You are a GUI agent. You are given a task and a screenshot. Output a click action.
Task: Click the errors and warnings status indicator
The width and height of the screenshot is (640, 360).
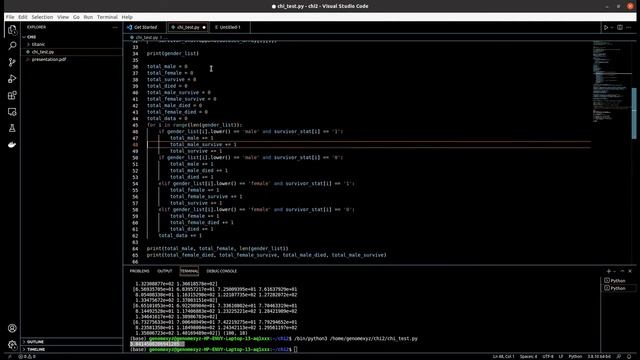pyautogui.click(x=27, y=356)
